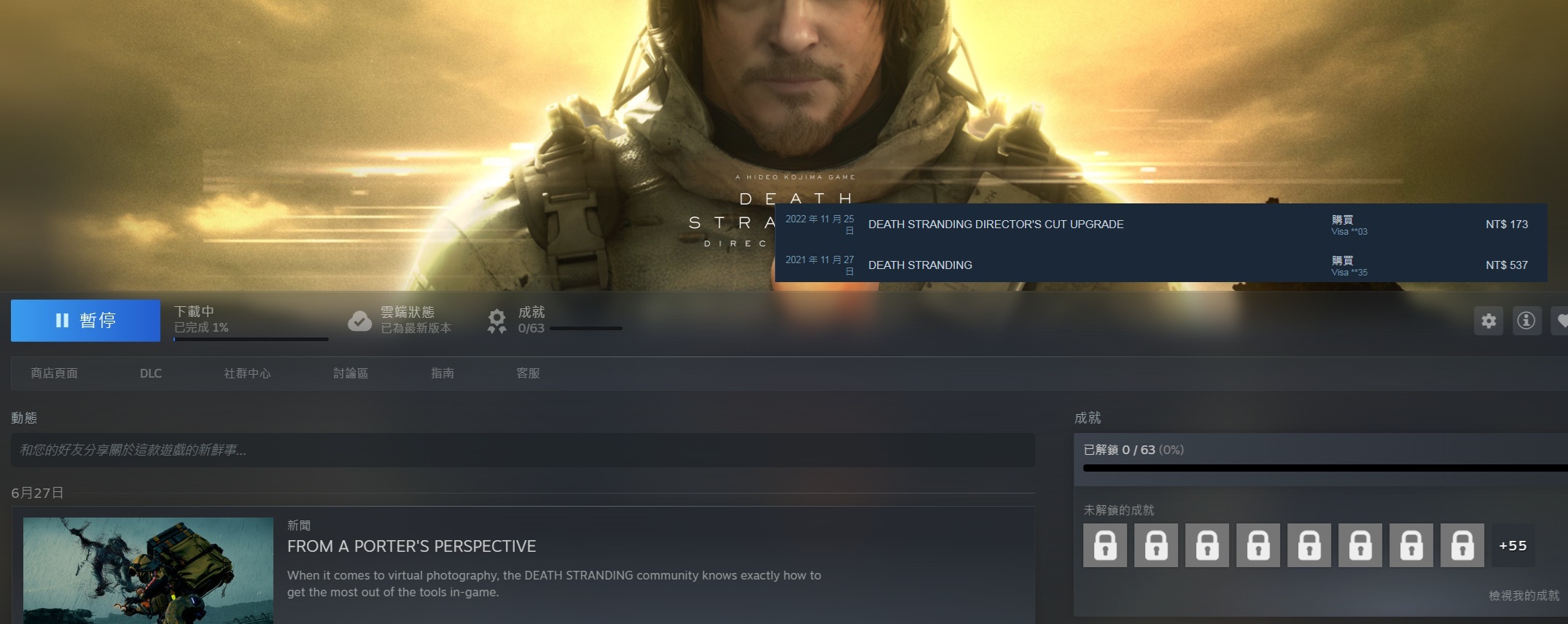Click the 6月27日 date label
The image size is (1568, 624).
click(x=37, y=494)
